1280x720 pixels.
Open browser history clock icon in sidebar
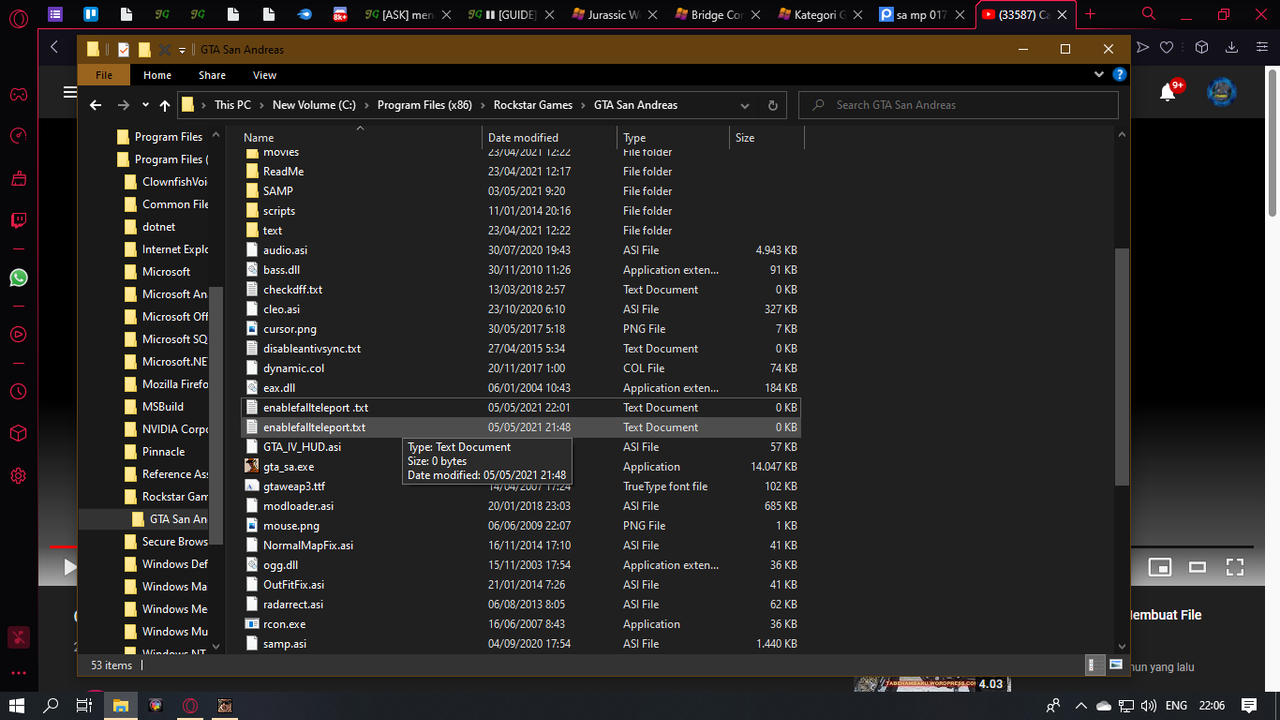[18, 391]
